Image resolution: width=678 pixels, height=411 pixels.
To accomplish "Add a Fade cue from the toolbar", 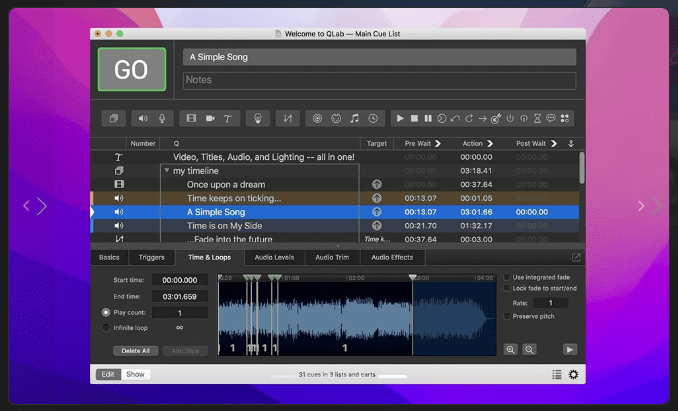I will (x=288, y=118).
